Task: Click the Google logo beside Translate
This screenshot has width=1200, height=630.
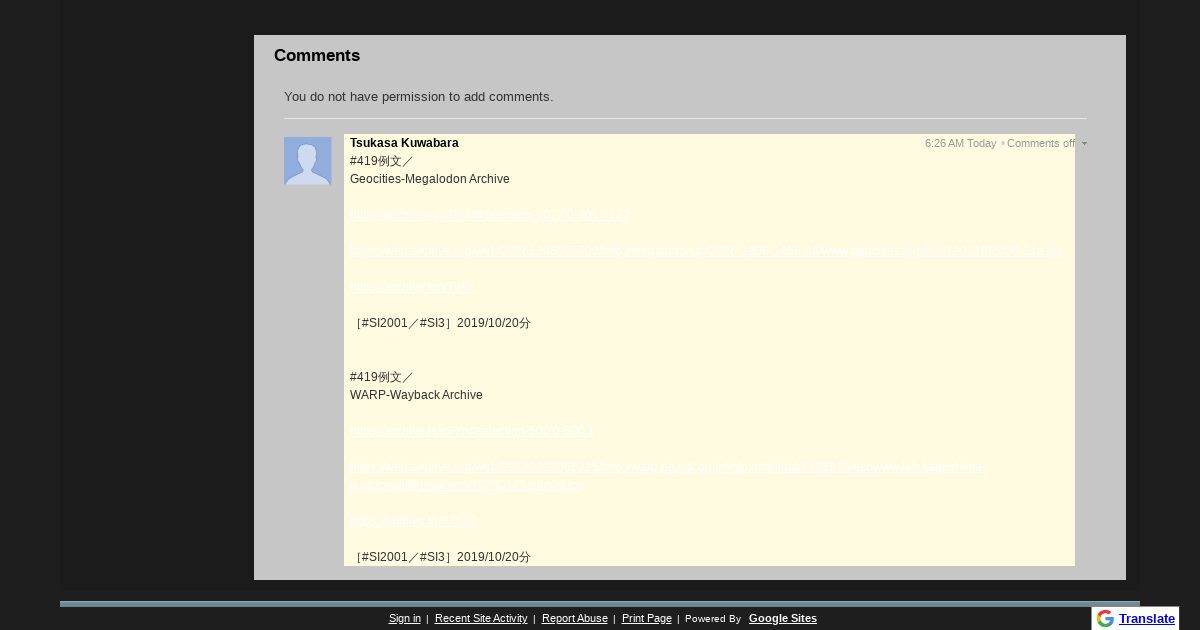Action: [x=1105, y=618]
